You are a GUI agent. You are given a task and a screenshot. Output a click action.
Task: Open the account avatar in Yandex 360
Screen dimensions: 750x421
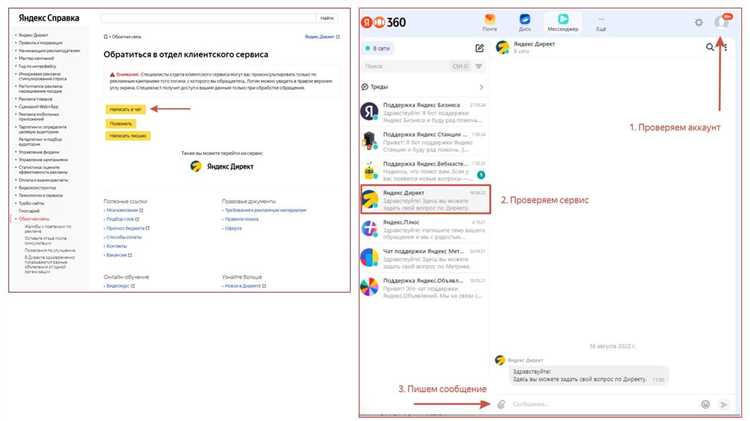click(721, 22)
